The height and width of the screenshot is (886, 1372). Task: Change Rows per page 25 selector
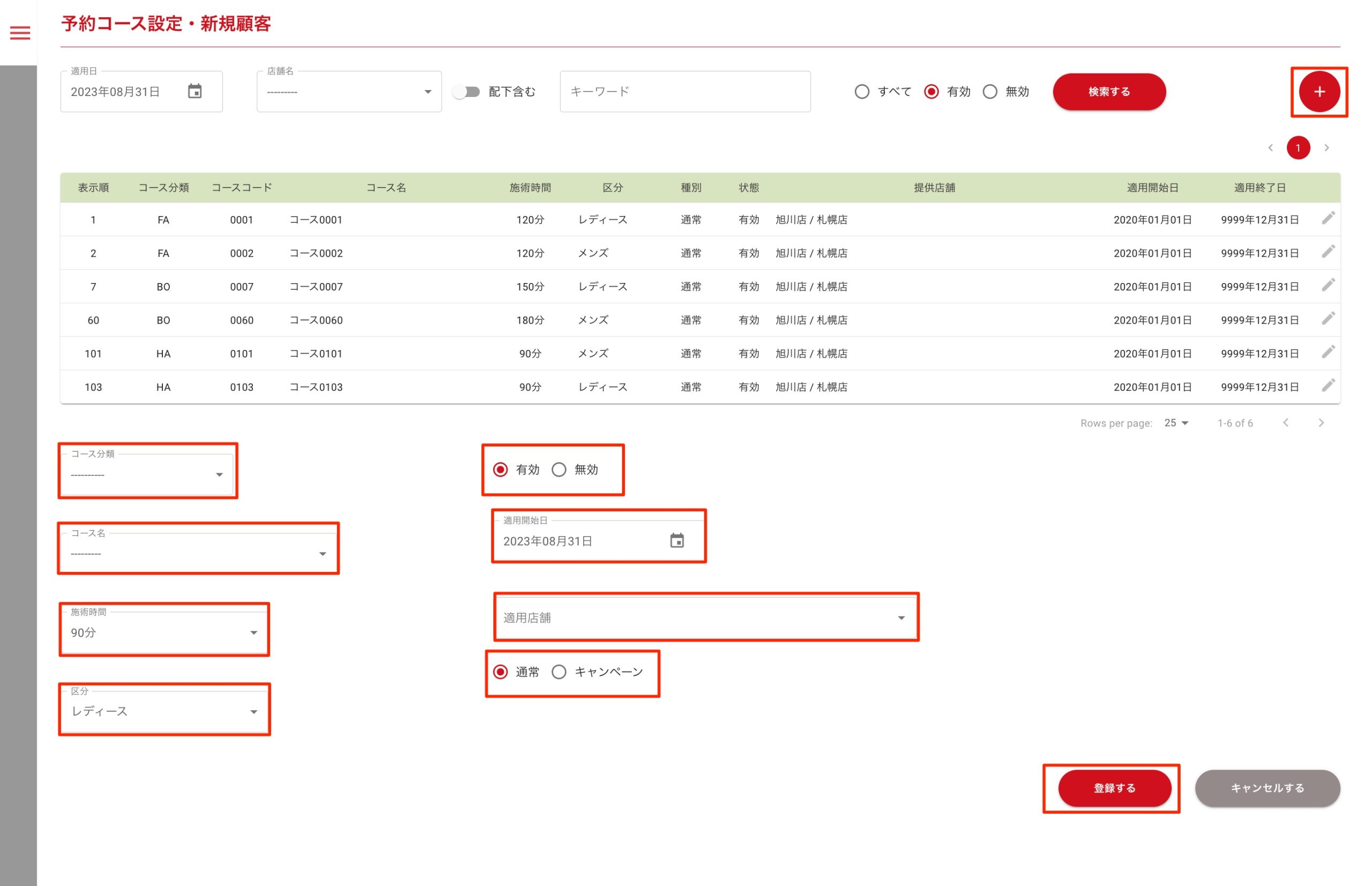[1175, 423]
